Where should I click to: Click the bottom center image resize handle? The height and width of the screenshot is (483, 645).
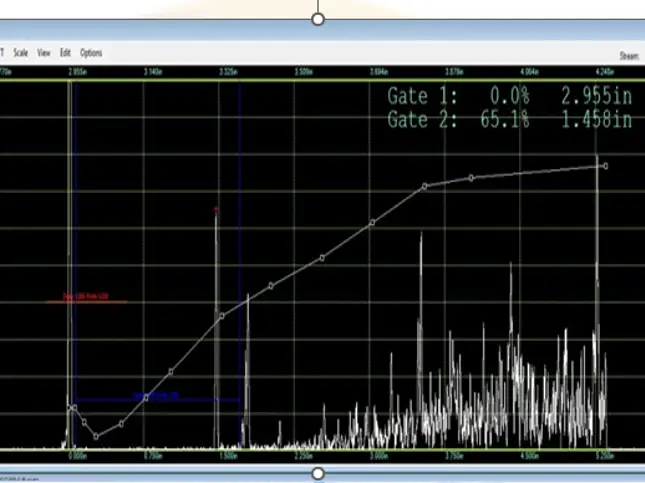tap(318, 474)
